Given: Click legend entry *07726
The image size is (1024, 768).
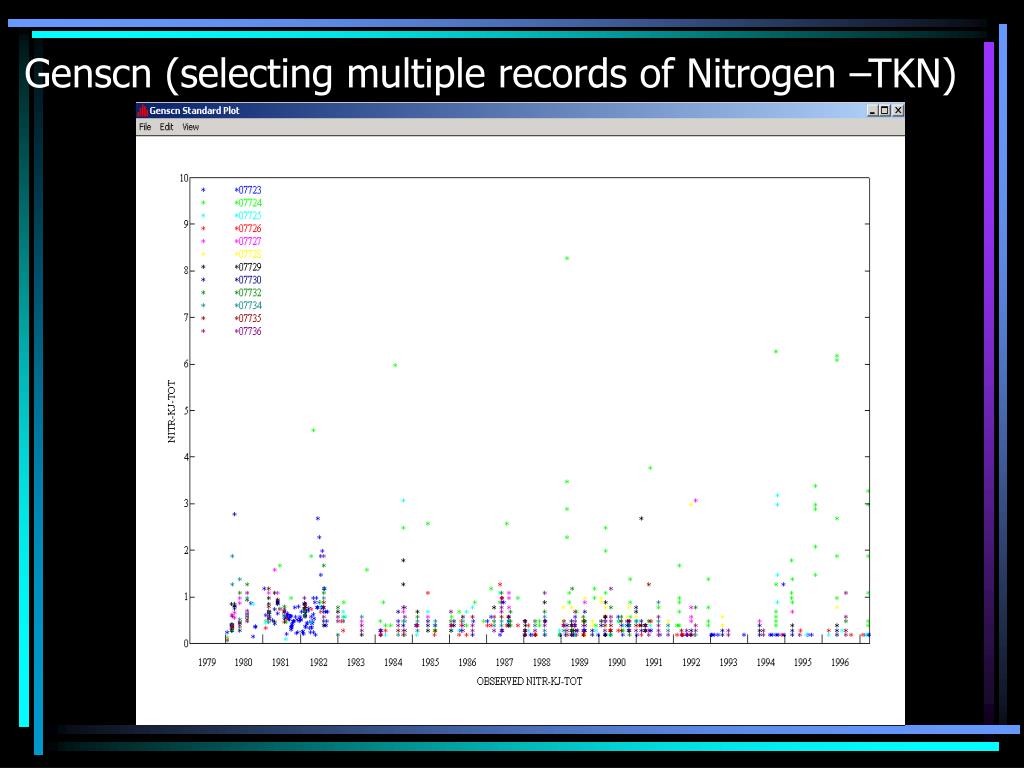Looking at the screenshot, I should click(x=248, y=229).
